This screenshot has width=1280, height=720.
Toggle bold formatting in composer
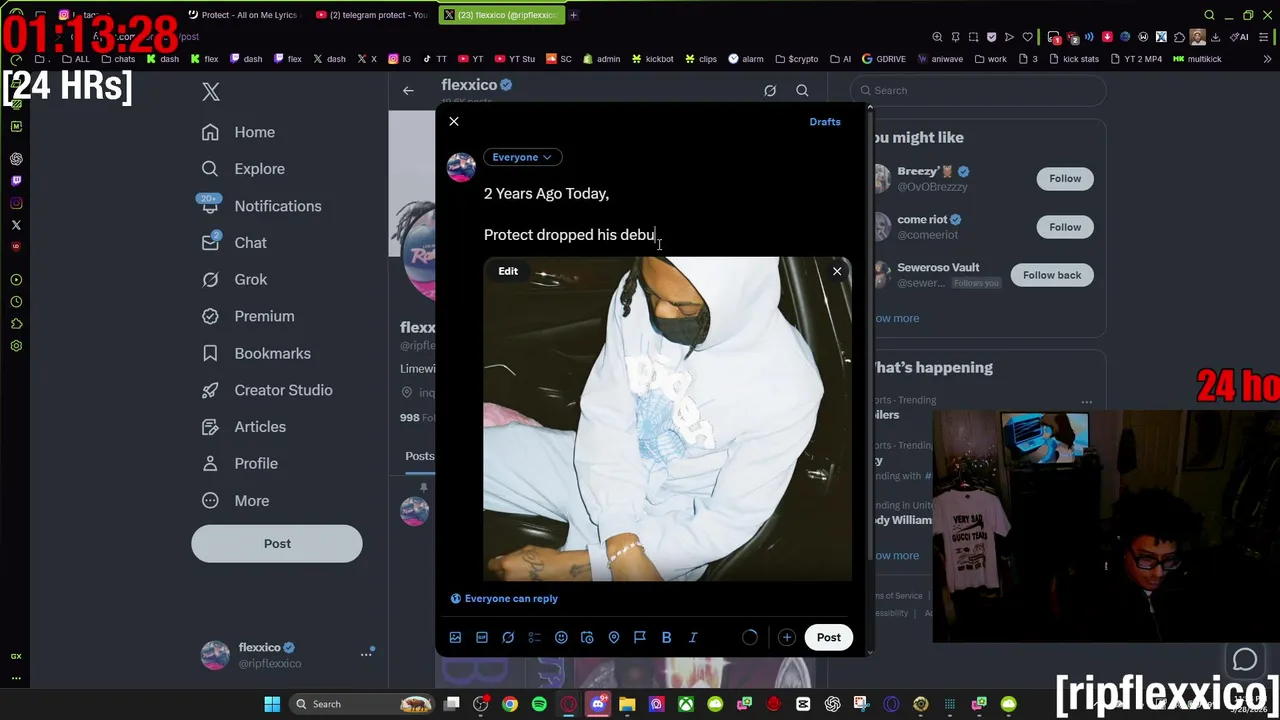click(x=666, y=637)
